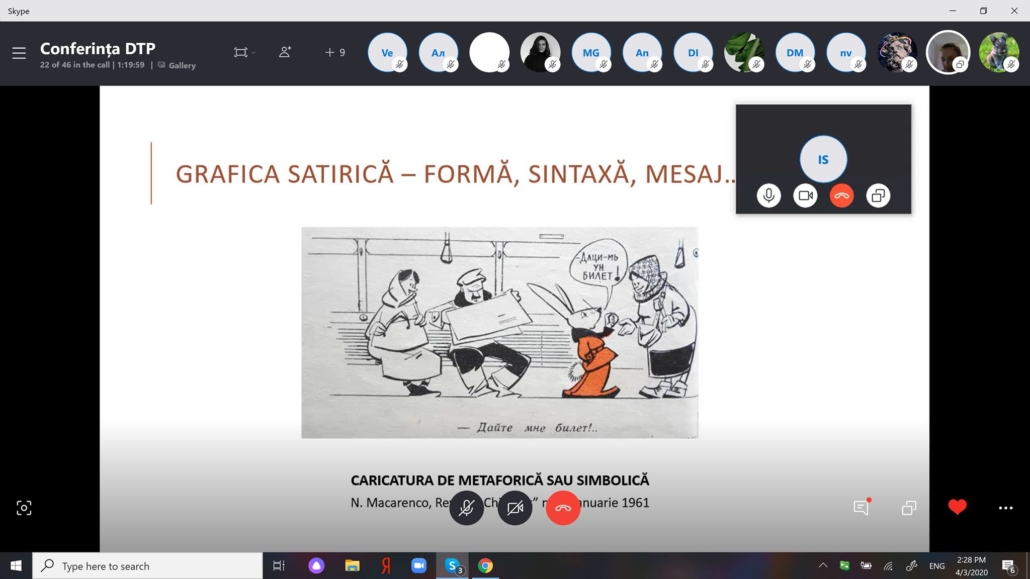Toggle video in the IS mini call window
Image resolution: width=1030 pixels, height=579 pixels.
click(805, 195)
